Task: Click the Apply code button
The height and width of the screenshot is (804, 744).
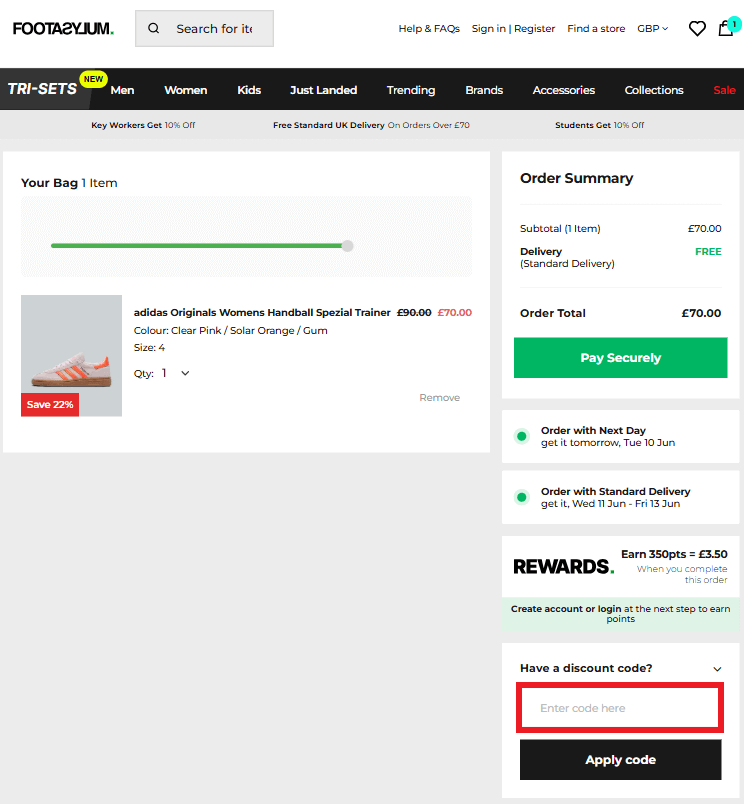Action: point(620,759)
